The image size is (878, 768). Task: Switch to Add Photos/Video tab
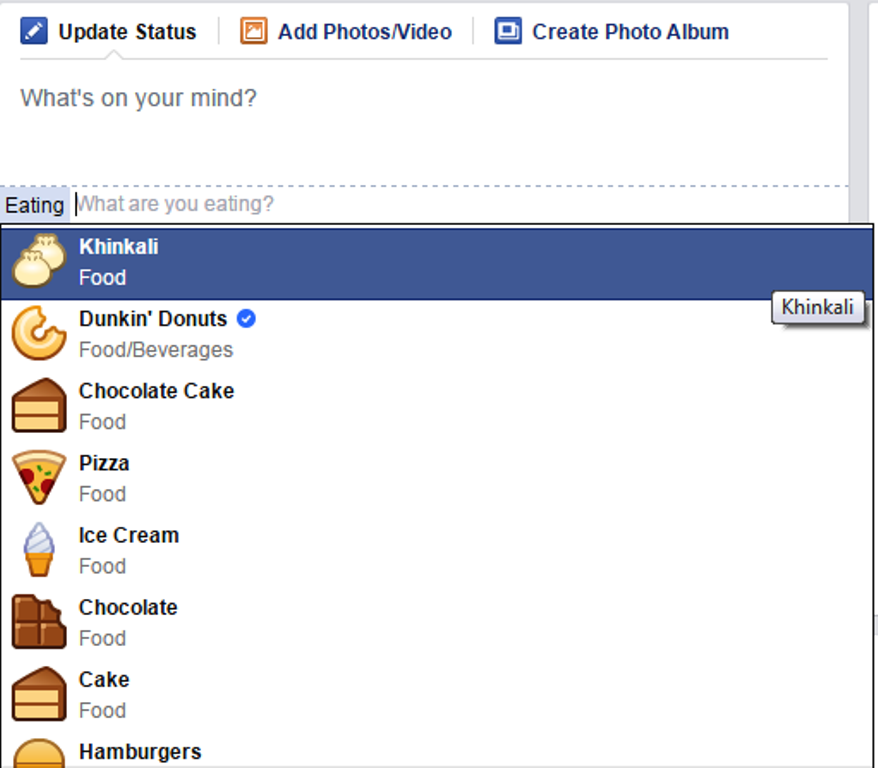pos(345,31)
